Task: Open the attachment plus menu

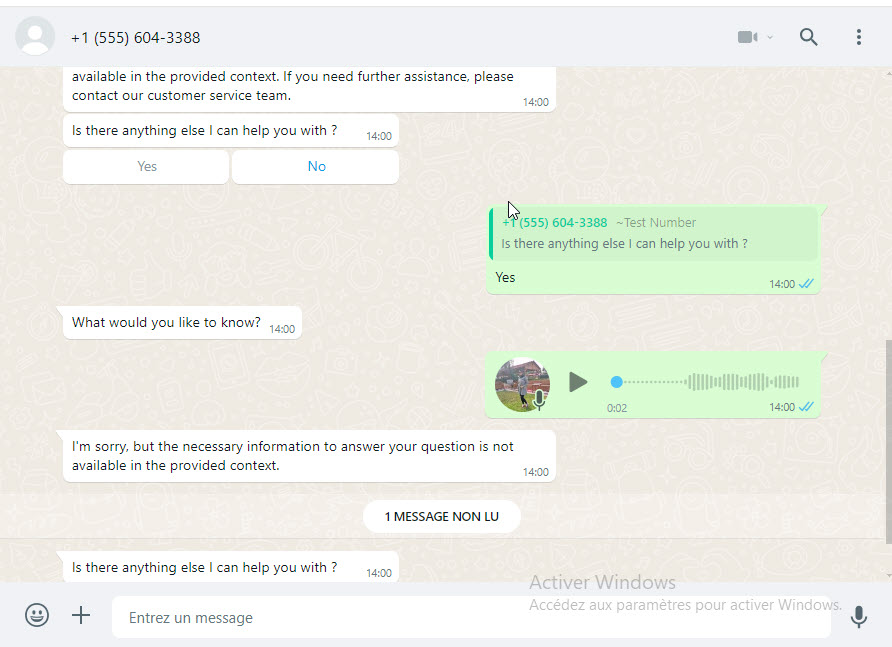Action: [81, 615]
